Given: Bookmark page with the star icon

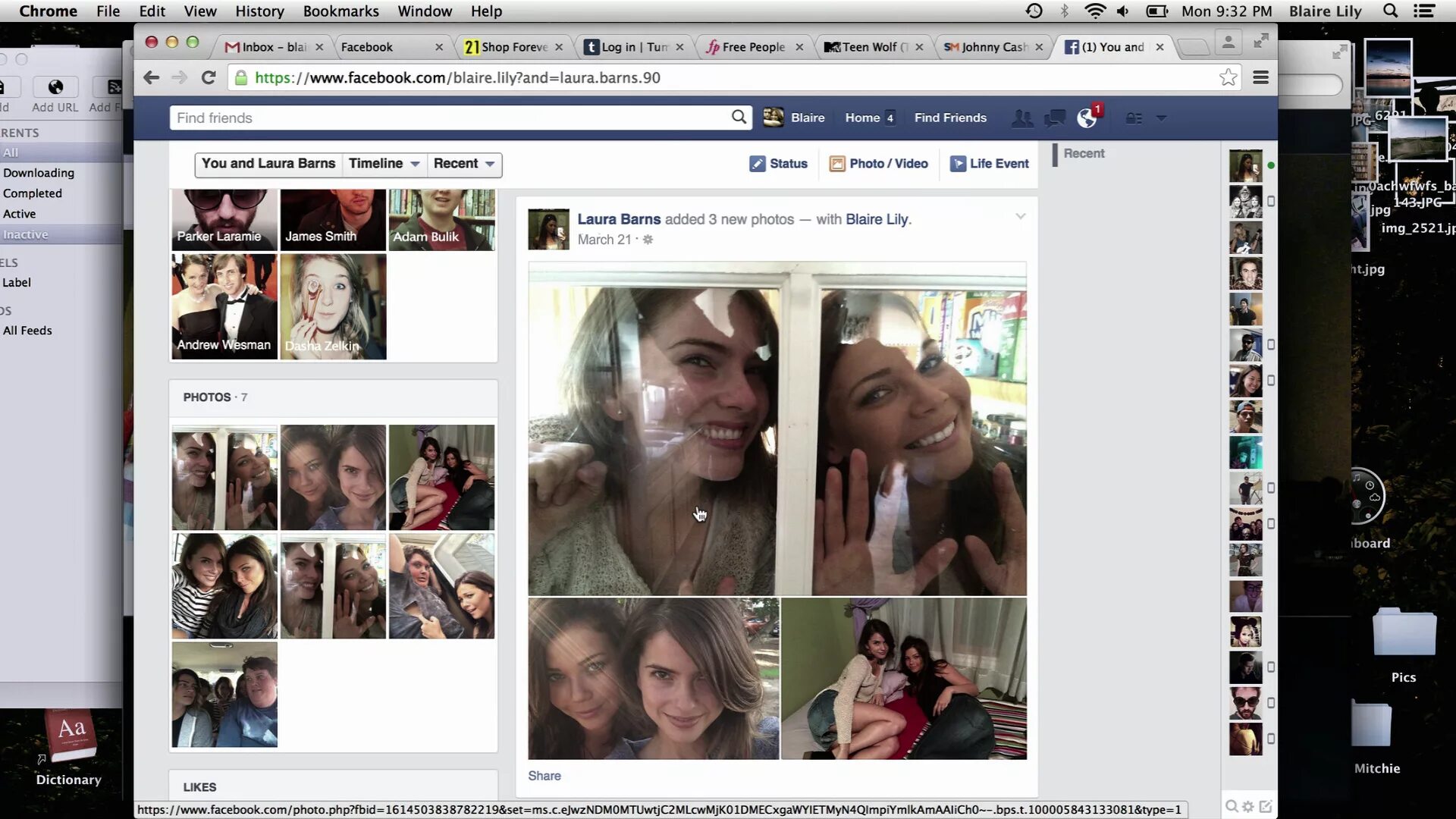Looking at the screenshot, I should [x=1228, y=77].
